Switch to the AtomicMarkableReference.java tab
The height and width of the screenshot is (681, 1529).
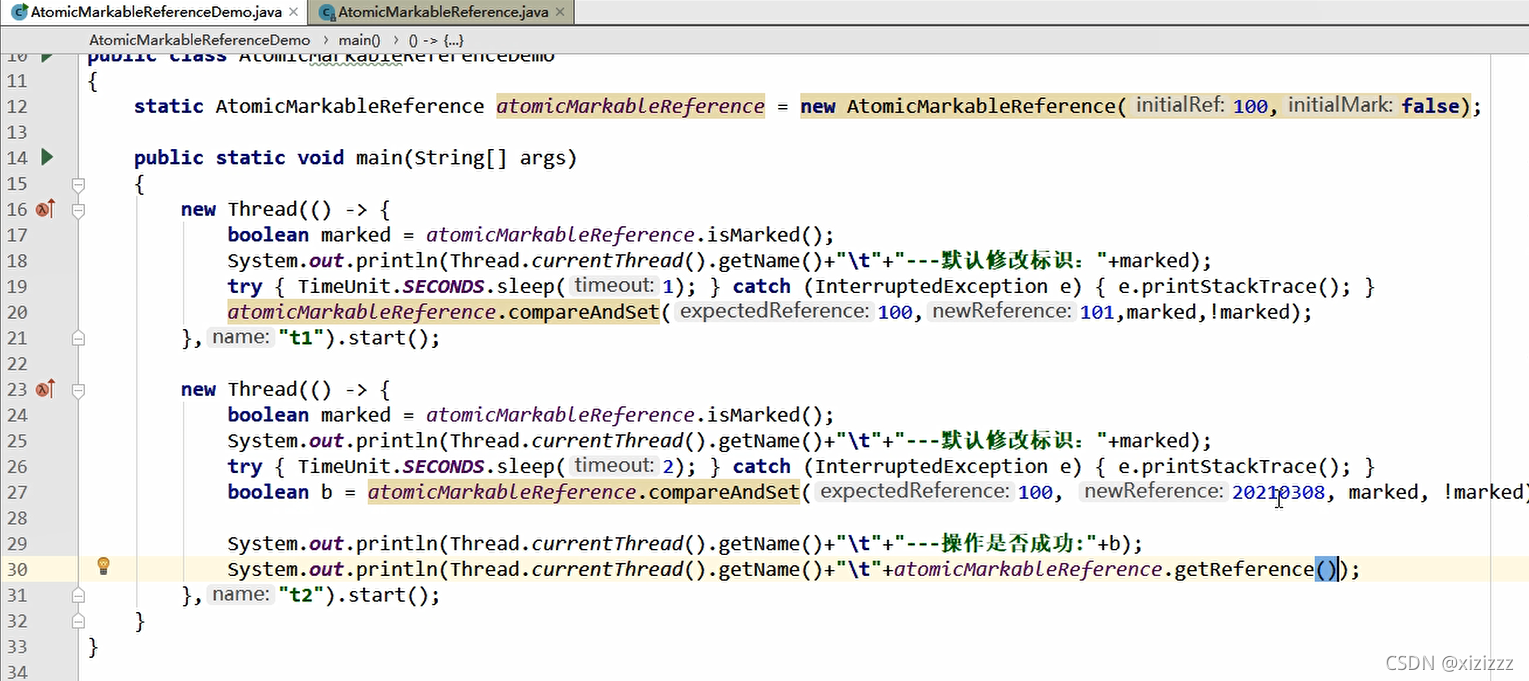tap(443, 13)
